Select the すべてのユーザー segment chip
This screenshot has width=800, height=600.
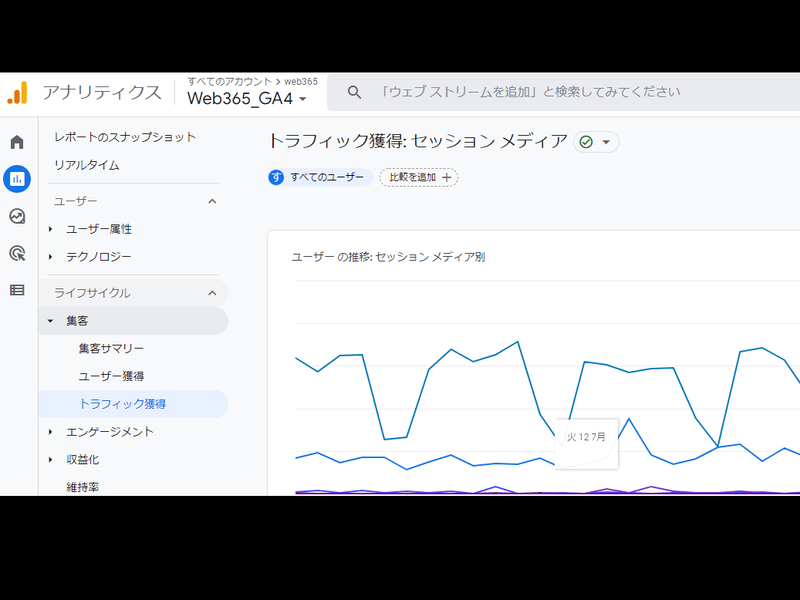pos(320,177)
